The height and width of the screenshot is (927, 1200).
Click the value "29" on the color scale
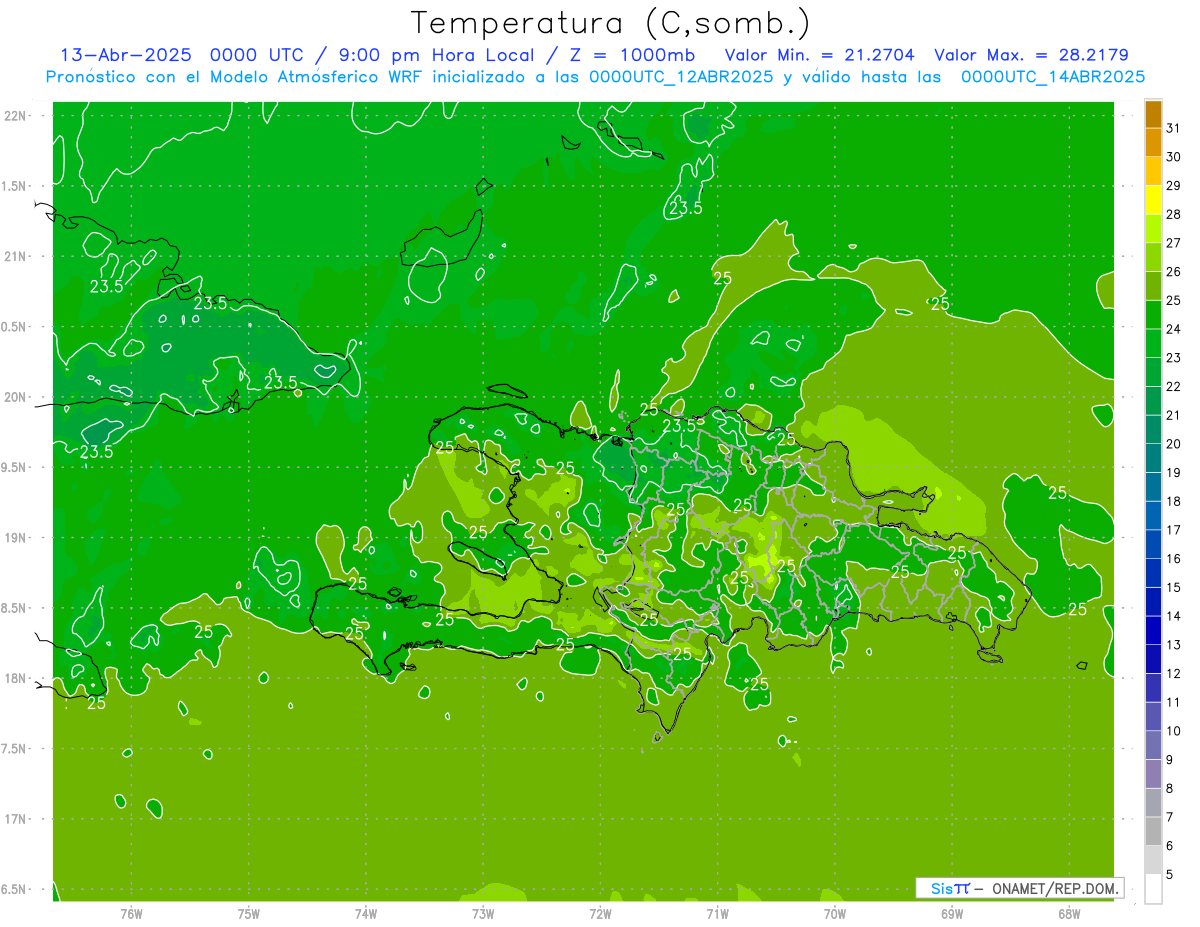(1174, 186)
